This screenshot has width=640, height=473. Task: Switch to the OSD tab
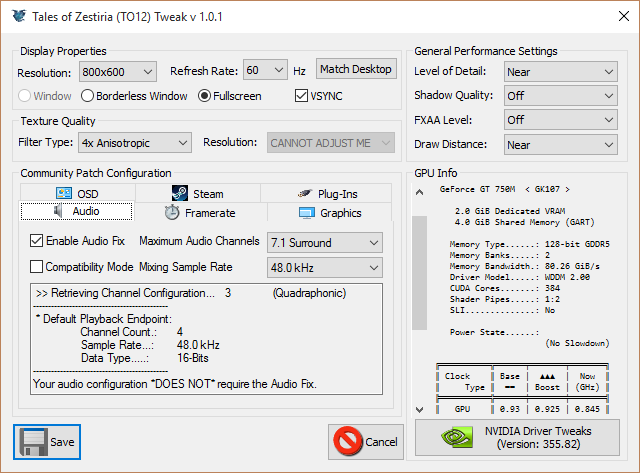click(x=78, y=193)
